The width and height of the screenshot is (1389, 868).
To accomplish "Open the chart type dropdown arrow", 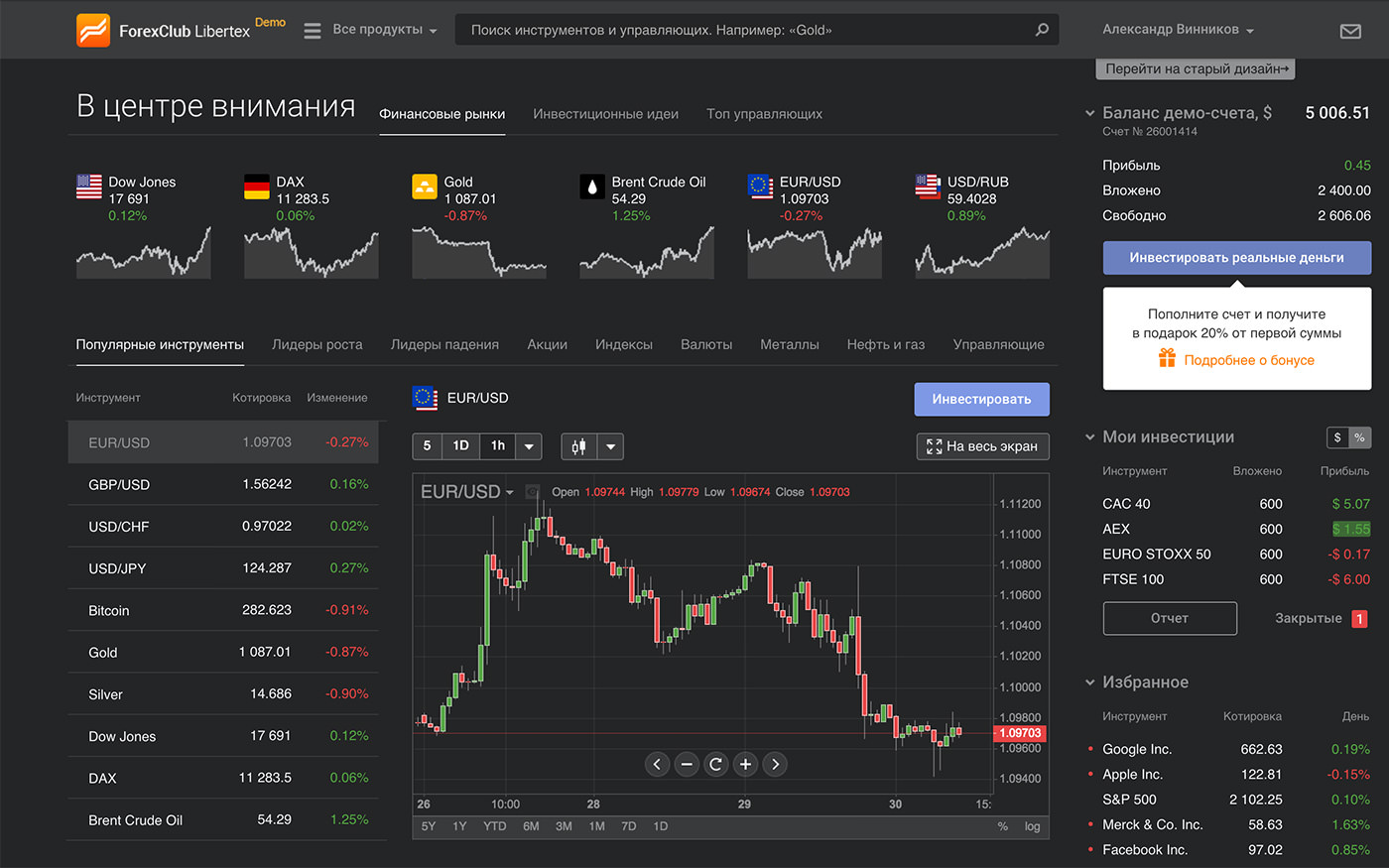I will (x=610, y=446).
